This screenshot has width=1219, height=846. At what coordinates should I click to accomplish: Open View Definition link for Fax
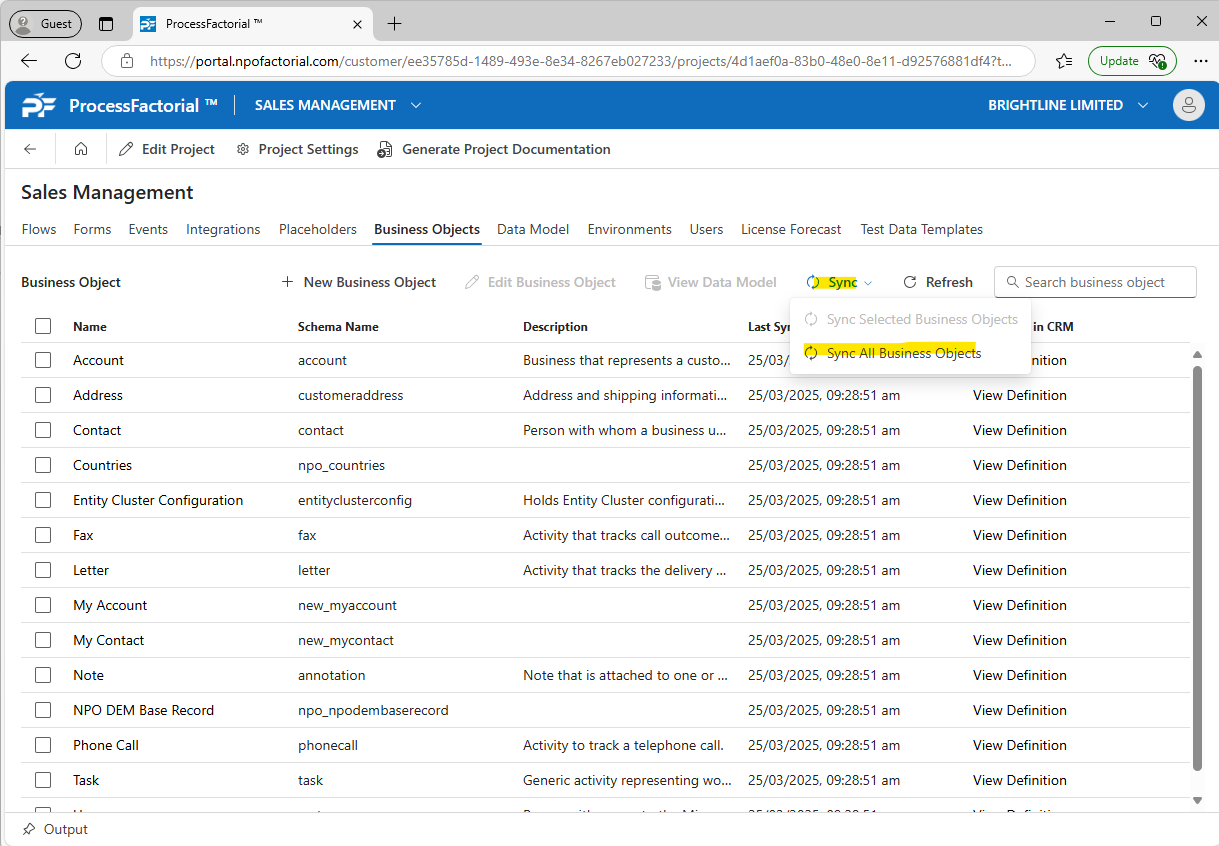(x=1019, y=535)
